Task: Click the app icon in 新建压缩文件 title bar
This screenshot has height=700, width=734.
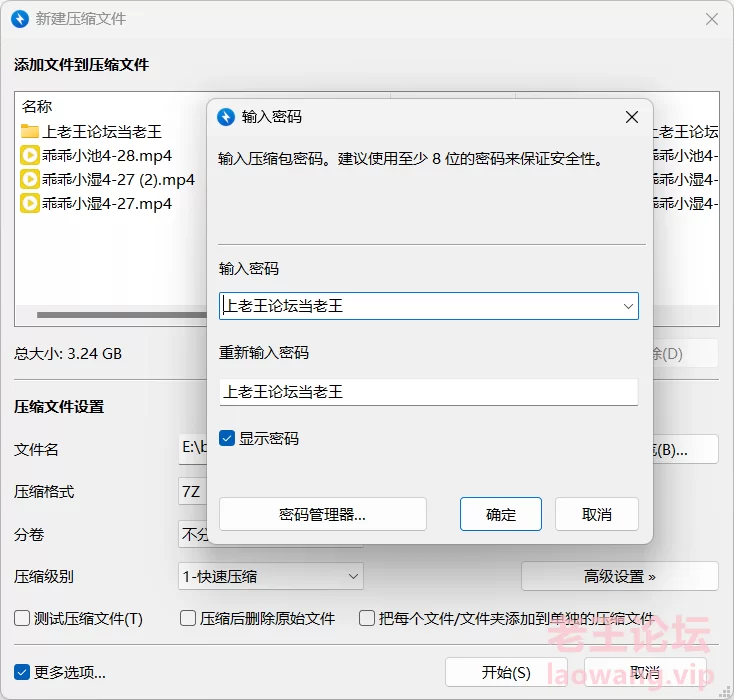Action: (19, 19)
